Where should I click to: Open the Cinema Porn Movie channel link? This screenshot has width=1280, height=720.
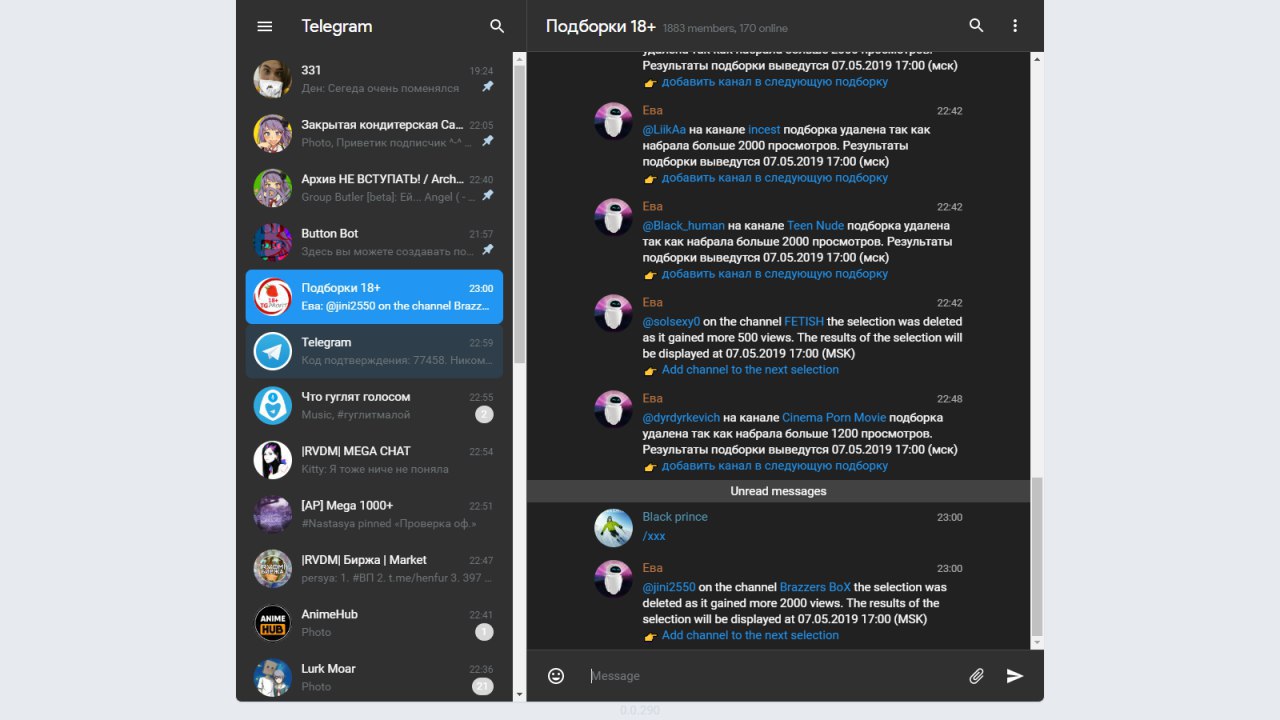pyautogui.click(x=834, y=418)
